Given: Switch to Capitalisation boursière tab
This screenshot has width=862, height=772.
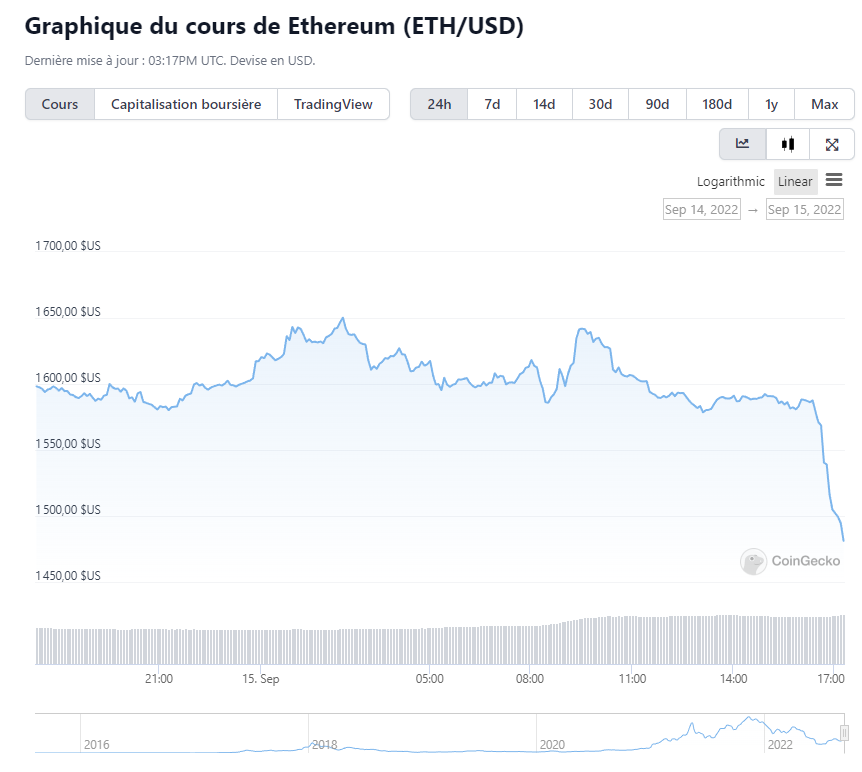Looking at the screenshot, I should point(186,104).
